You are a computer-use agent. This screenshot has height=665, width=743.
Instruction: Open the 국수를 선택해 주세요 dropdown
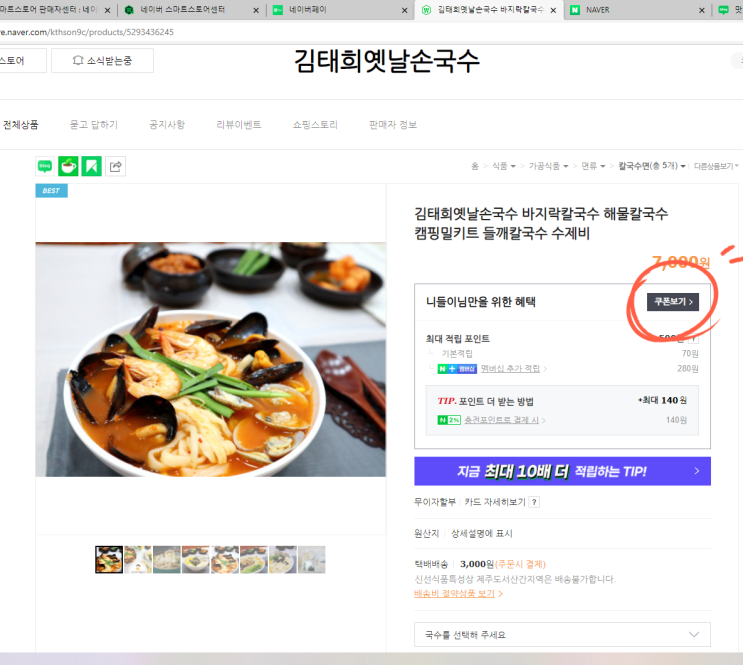pos(562,635)
